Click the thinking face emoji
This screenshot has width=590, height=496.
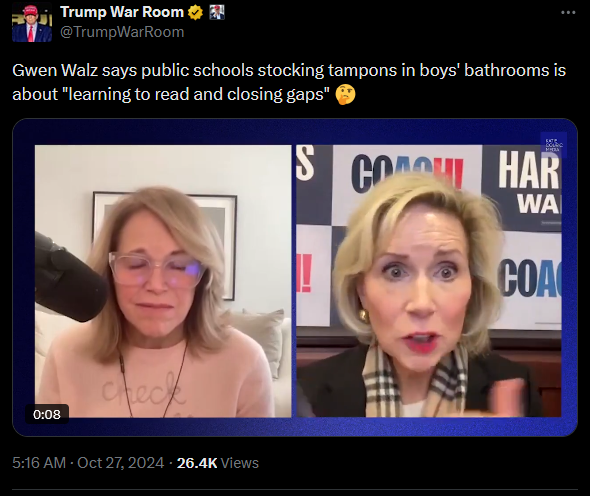(345, 94)
